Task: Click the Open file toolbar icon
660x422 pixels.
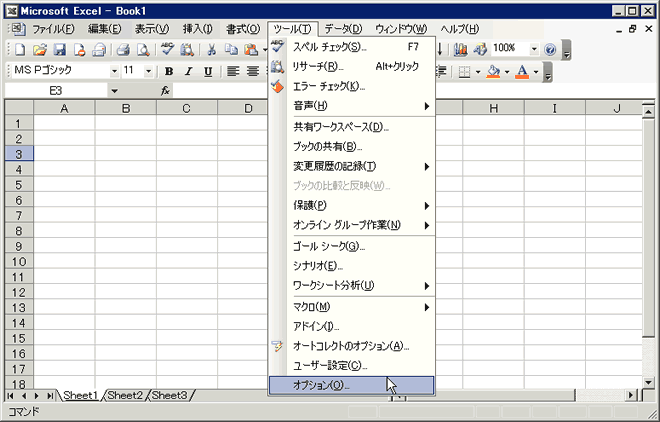Action: pyautogui.click(x=40, y=50)
